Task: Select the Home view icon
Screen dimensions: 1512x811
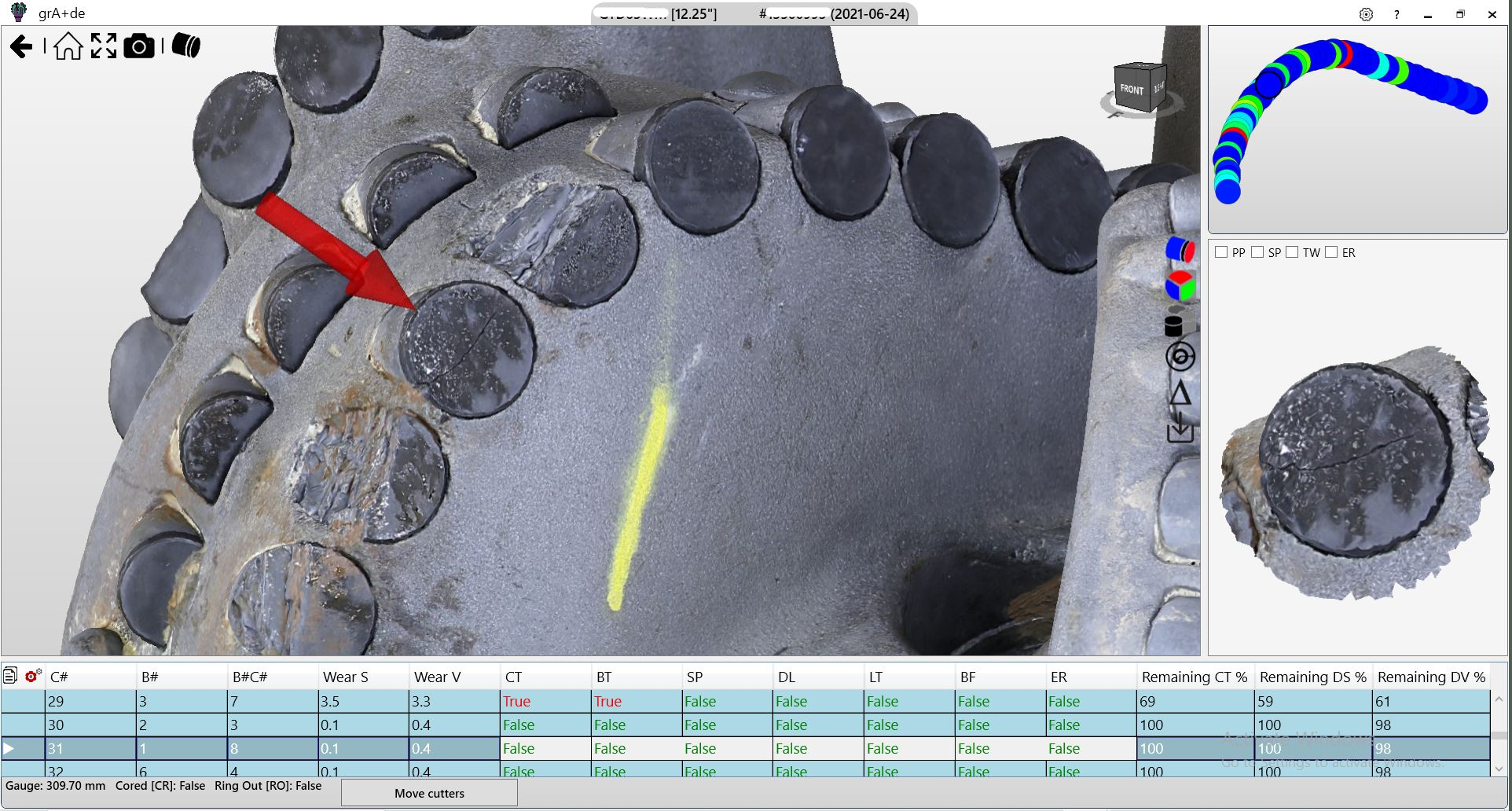Action: [x=68, y=46]
